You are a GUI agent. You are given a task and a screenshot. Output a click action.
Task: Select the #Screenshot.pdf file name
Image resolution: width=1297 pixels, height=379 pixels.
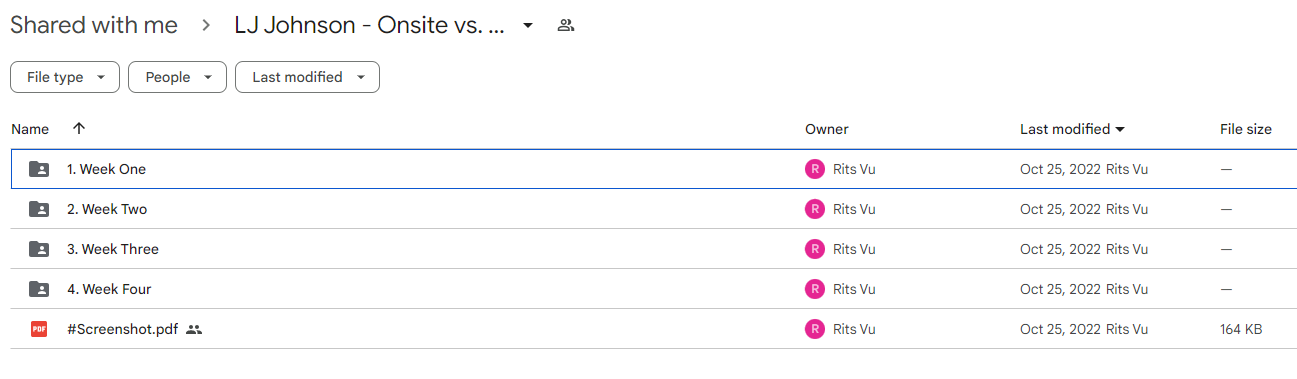[122, 329]
